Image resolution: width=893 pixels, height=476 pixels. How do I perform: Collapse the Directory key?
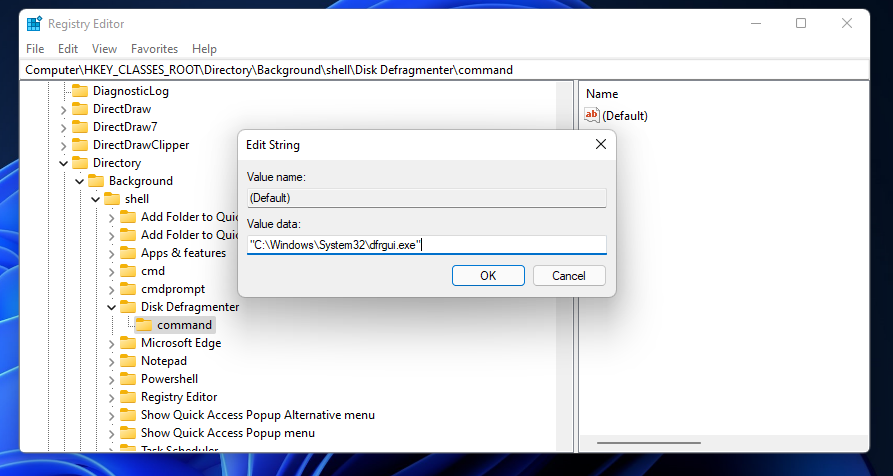pos(63,163)
